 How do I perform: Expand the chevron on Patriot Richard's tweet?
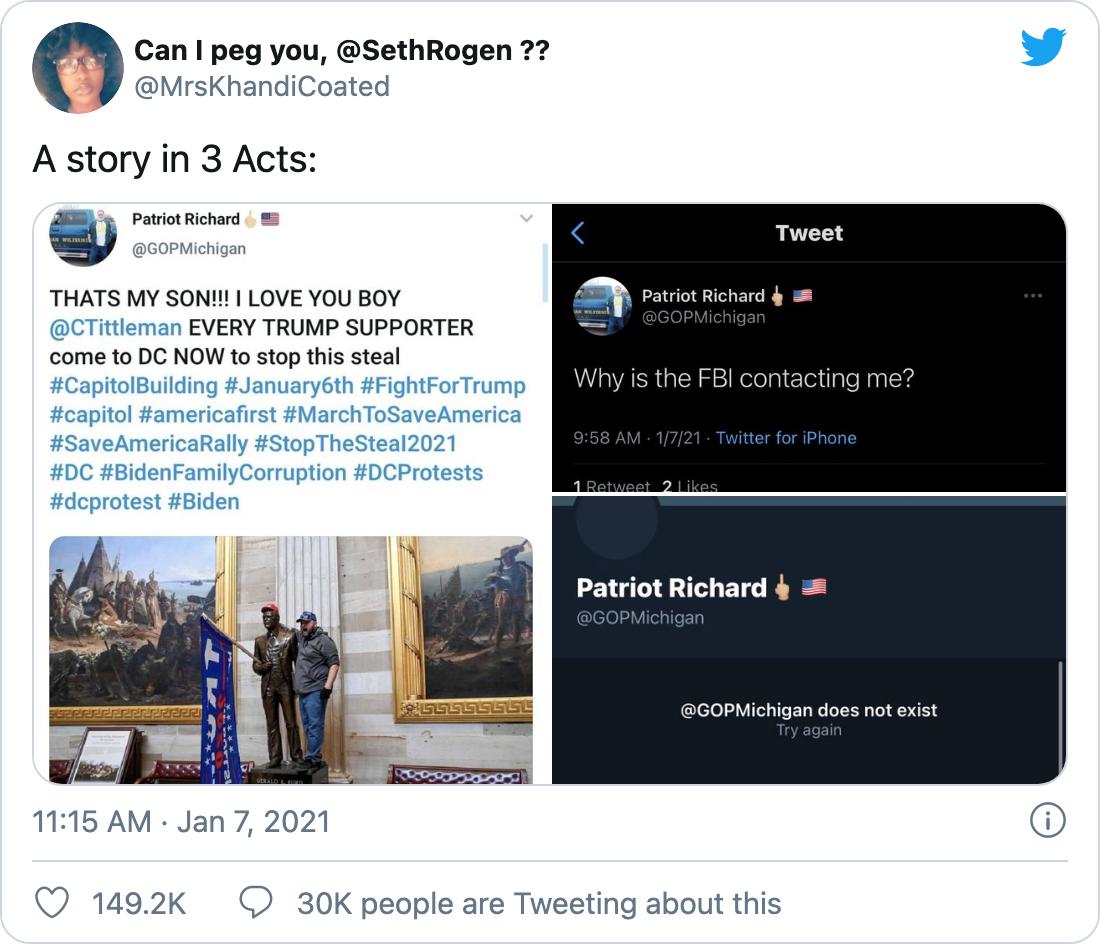point(527,219)
